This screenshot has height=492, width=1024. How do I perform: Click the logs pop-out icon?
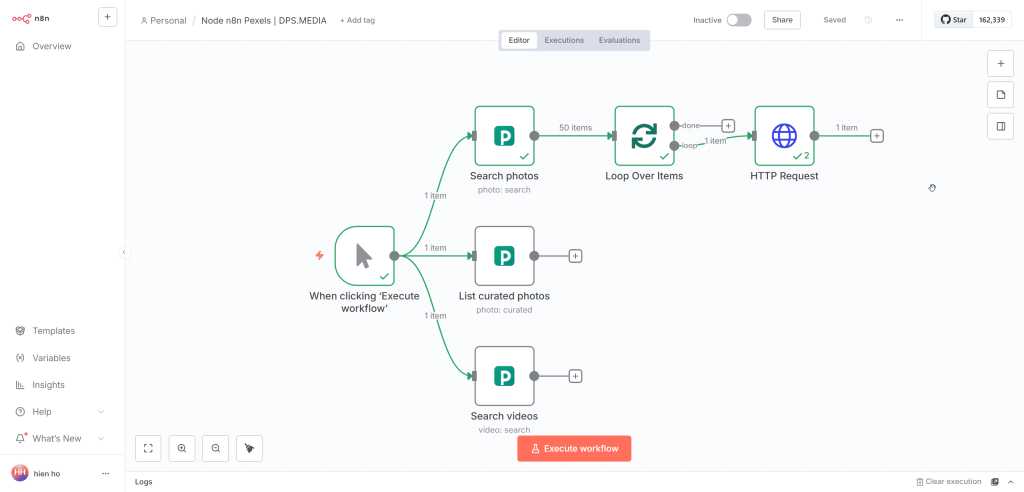point(995,482)
